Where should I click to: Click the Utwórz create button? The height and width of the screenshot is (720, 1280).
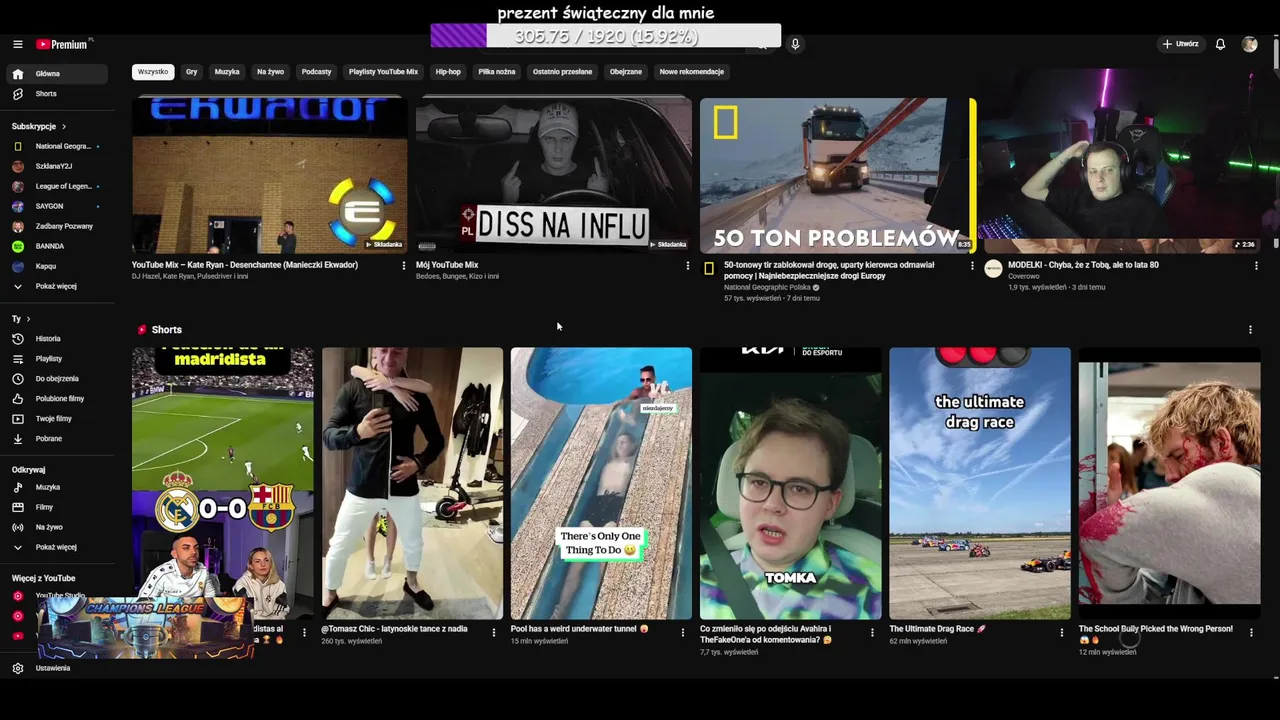coord(1180,44)
